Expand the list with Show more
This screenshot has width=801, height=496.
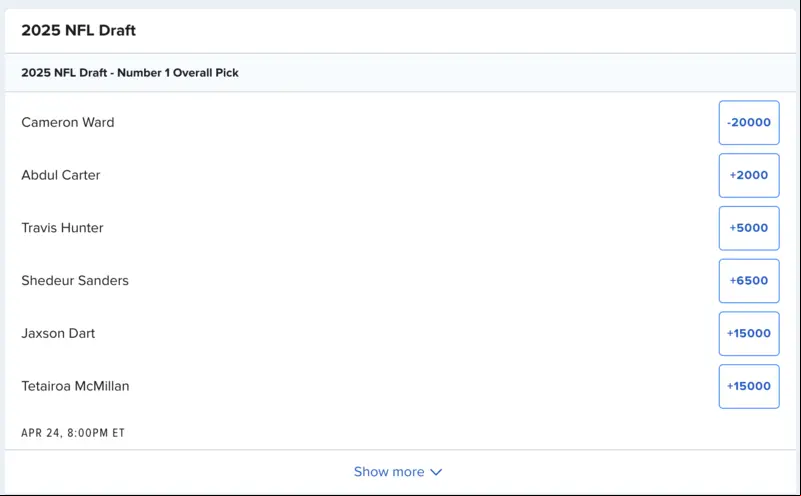pyautogui.click(x=397, y=471)
